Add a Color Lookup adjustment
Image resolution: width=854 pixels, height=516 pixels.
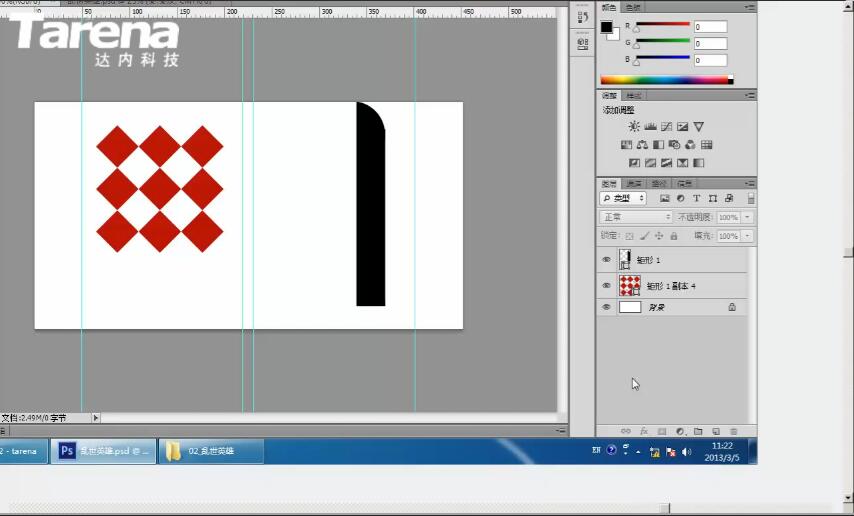[706, 144]
